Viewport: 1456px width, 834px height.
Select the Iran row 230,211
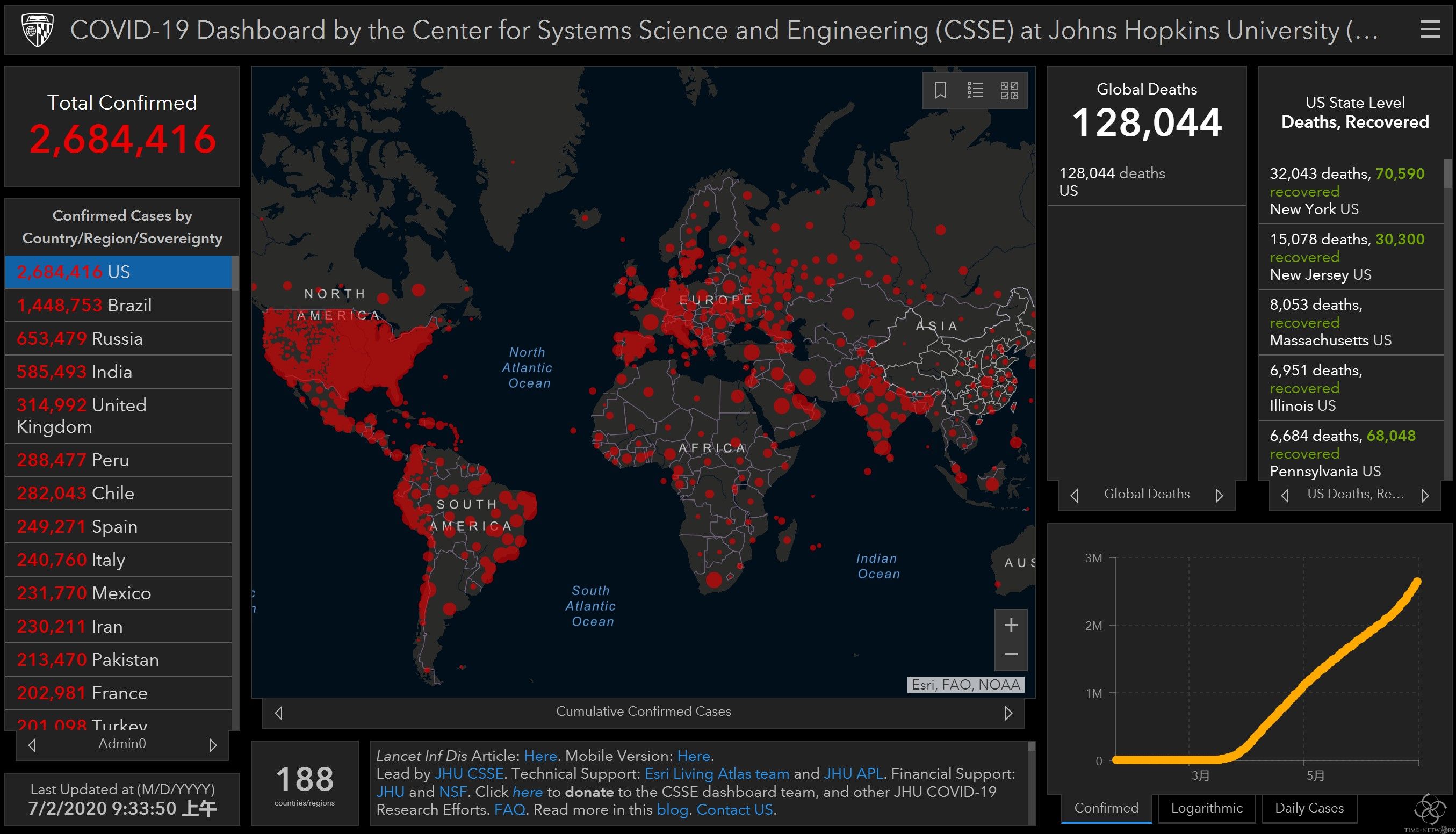click(118, 626)
